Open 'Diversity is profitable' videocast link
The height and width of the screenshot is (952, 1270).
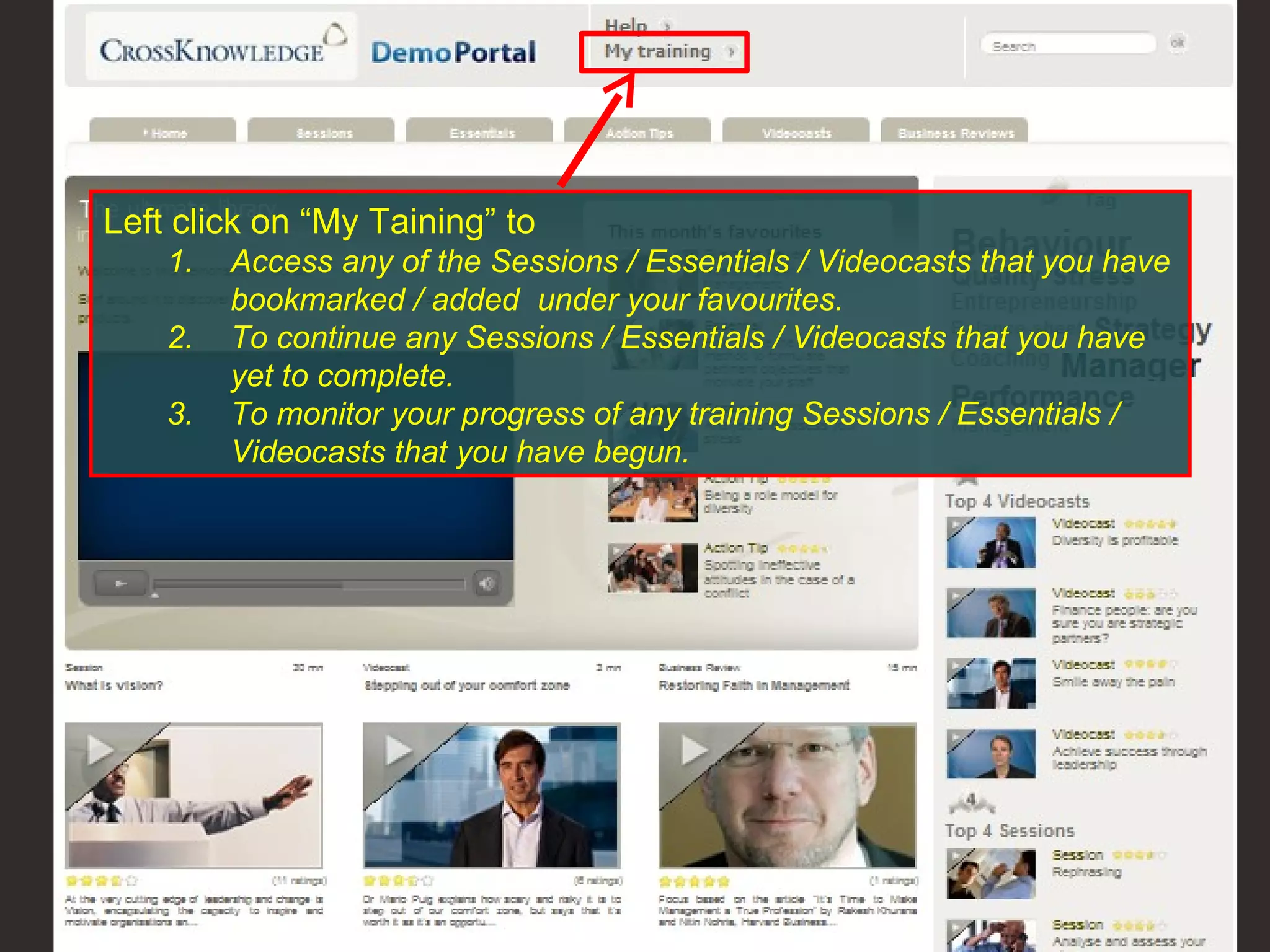tap(1115, 540)
